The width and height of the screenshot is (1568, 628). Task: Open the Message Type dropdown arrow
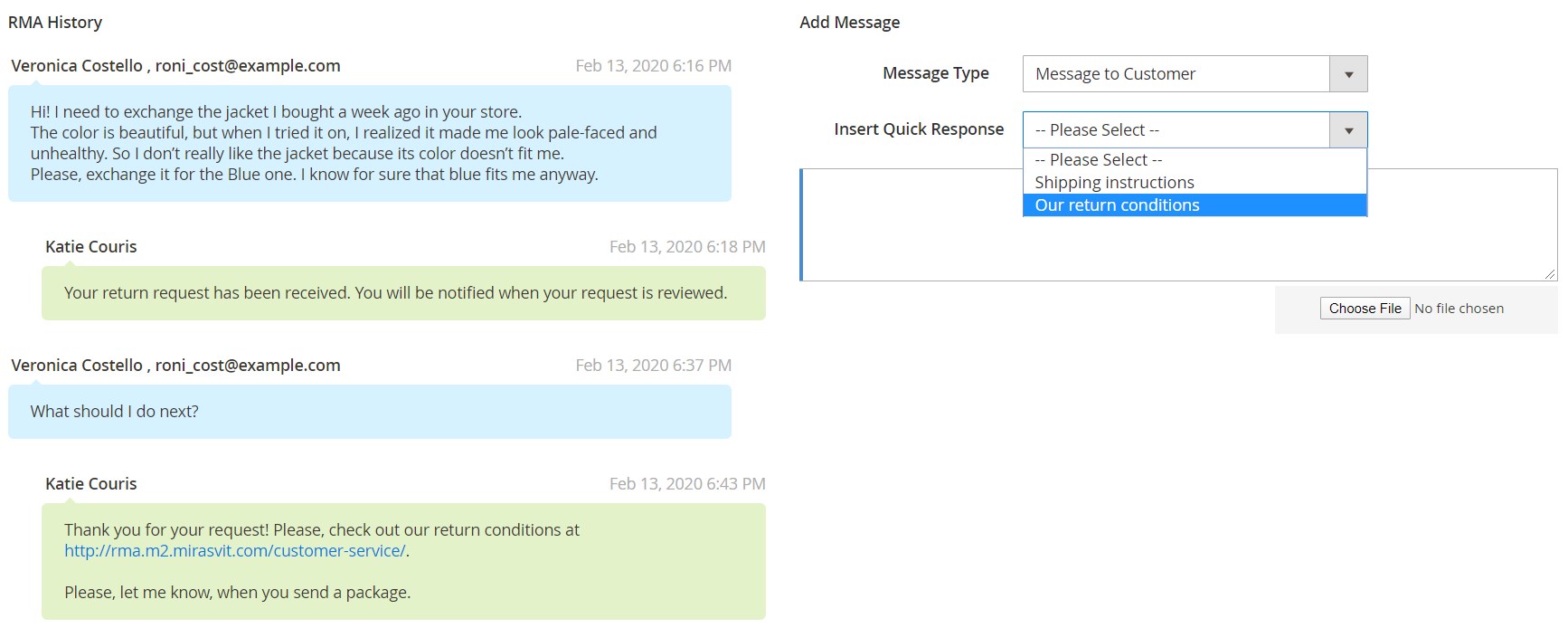tap(1348, 74)
